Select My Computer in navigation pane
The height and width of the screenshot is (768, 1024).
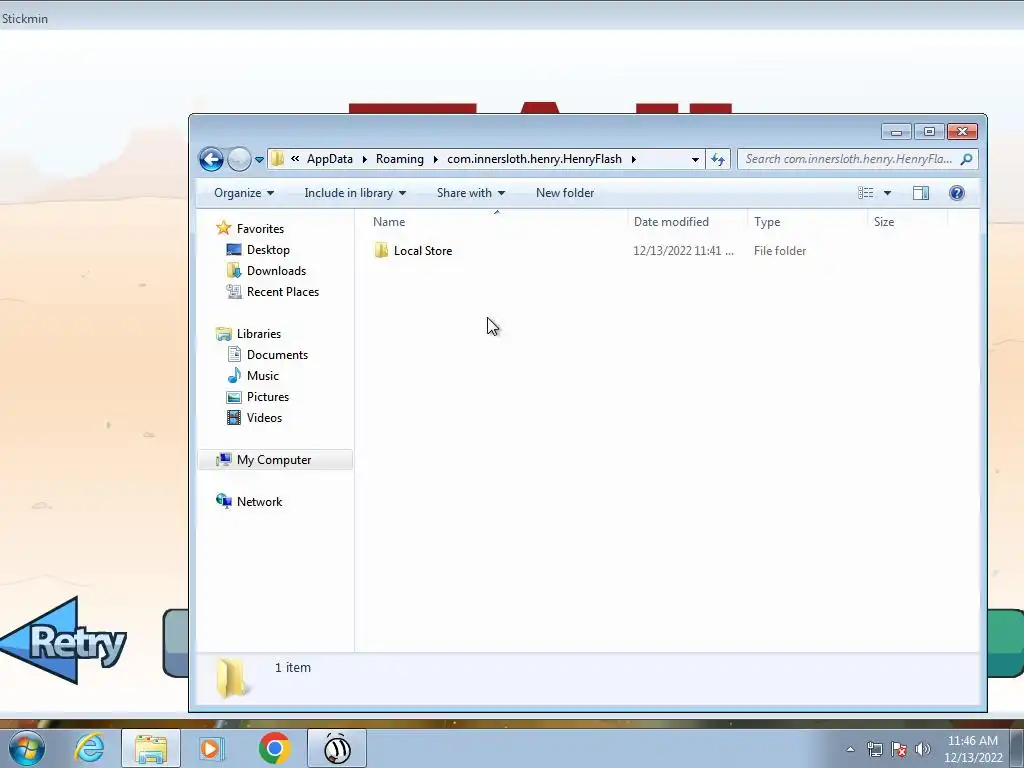(x=274, y=460)
